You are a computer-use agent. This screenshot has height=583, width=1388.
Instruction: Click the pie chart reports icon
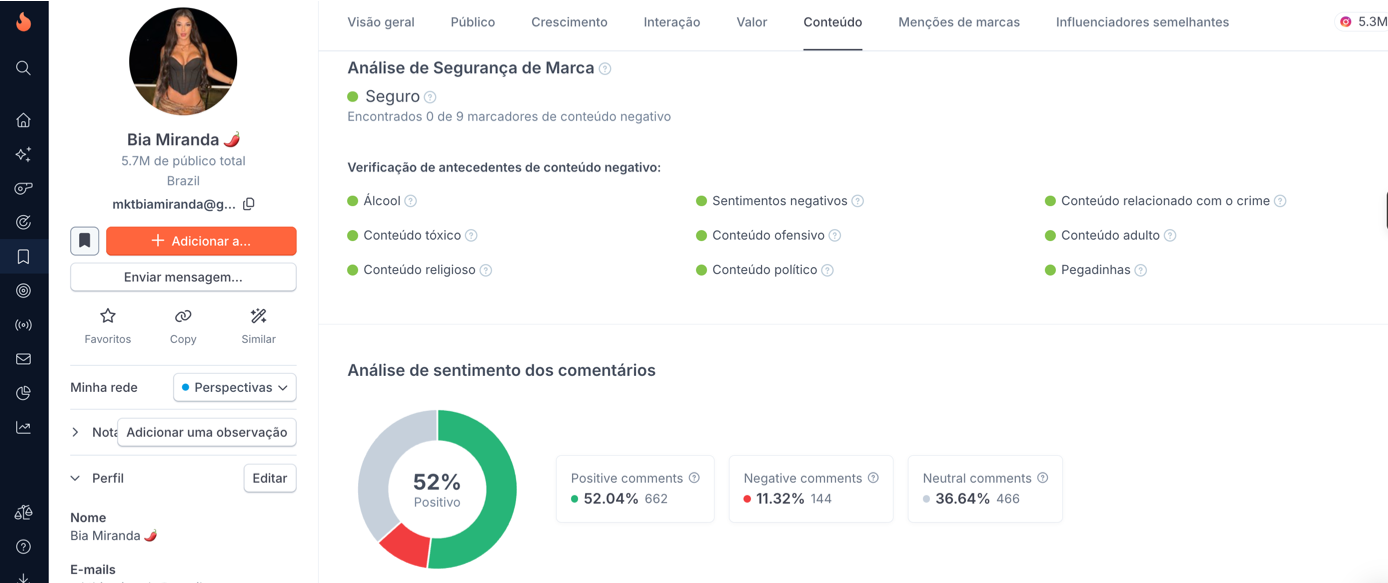(x=23, y=393)
